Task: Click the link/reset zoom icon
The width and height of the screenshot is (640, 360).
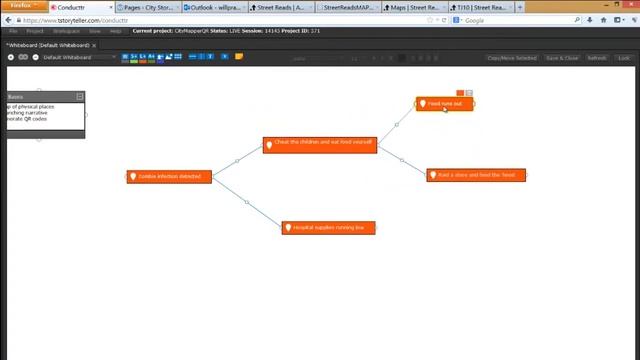Action: click(23, 57)
